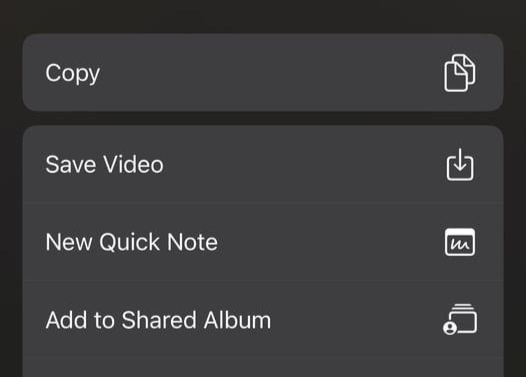526x377 pixels.
Task: Click the "Save Video" text label
Action: [x=104, y=164]
